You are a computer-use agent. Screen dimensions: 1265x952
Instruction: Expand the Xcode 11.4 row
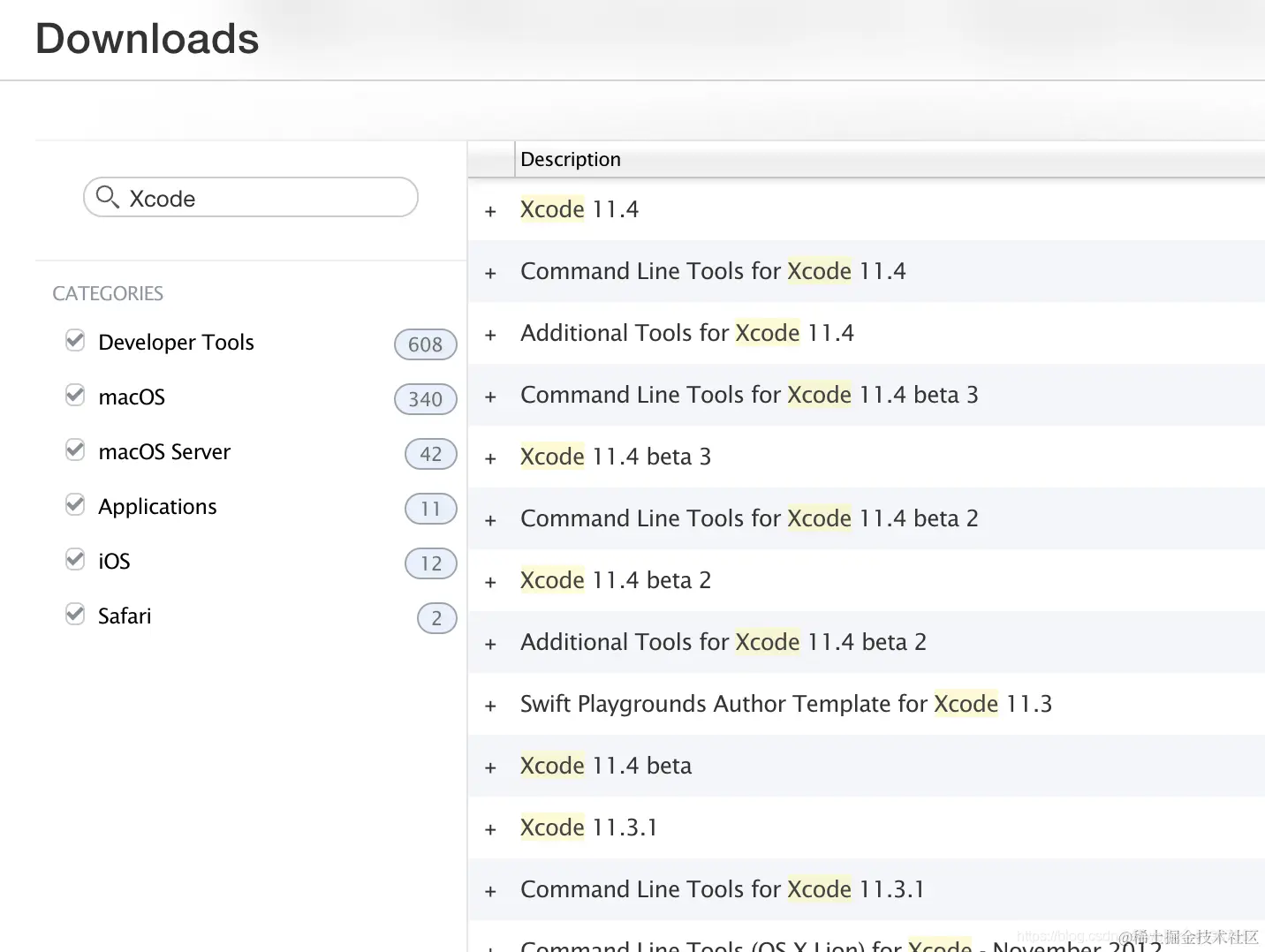pos(490,211)
